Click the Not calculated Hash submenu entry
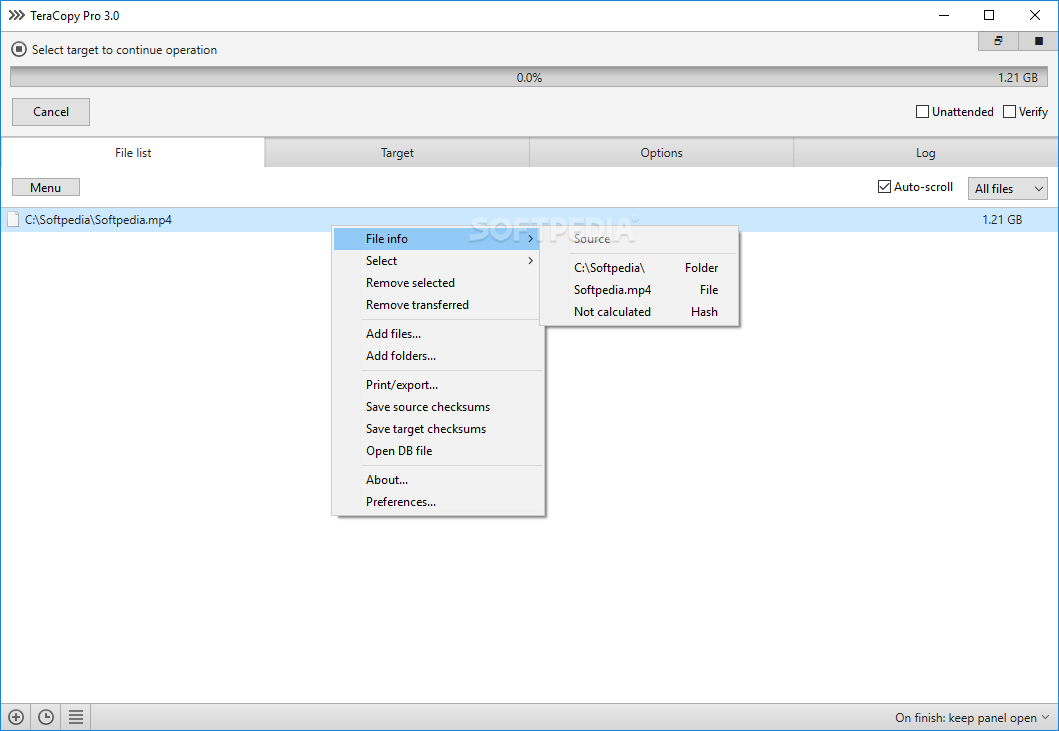 coord(640,311)
